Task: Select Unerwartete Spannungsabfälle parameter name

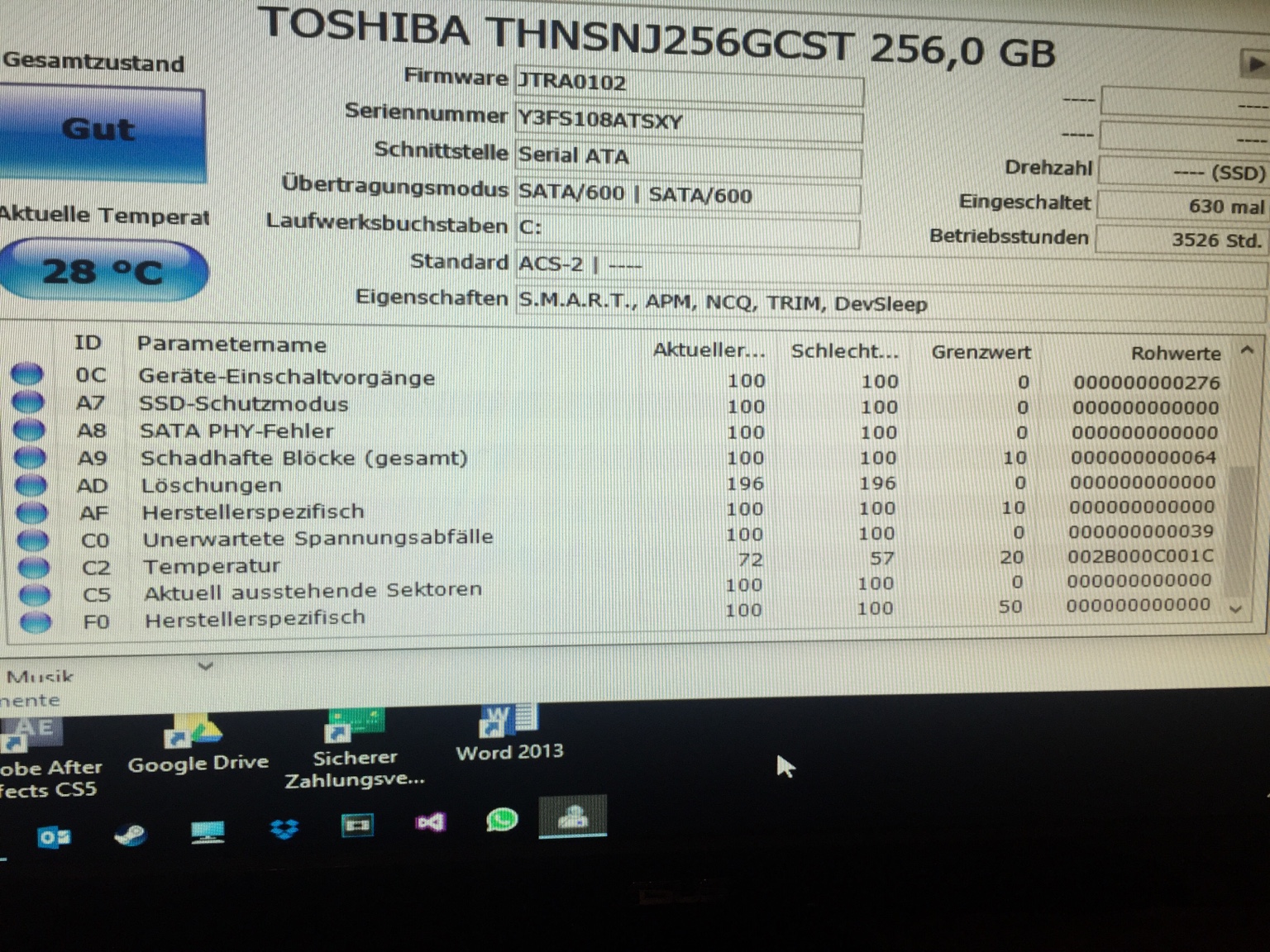Action: pyautogui.click(x=317, y=538)
